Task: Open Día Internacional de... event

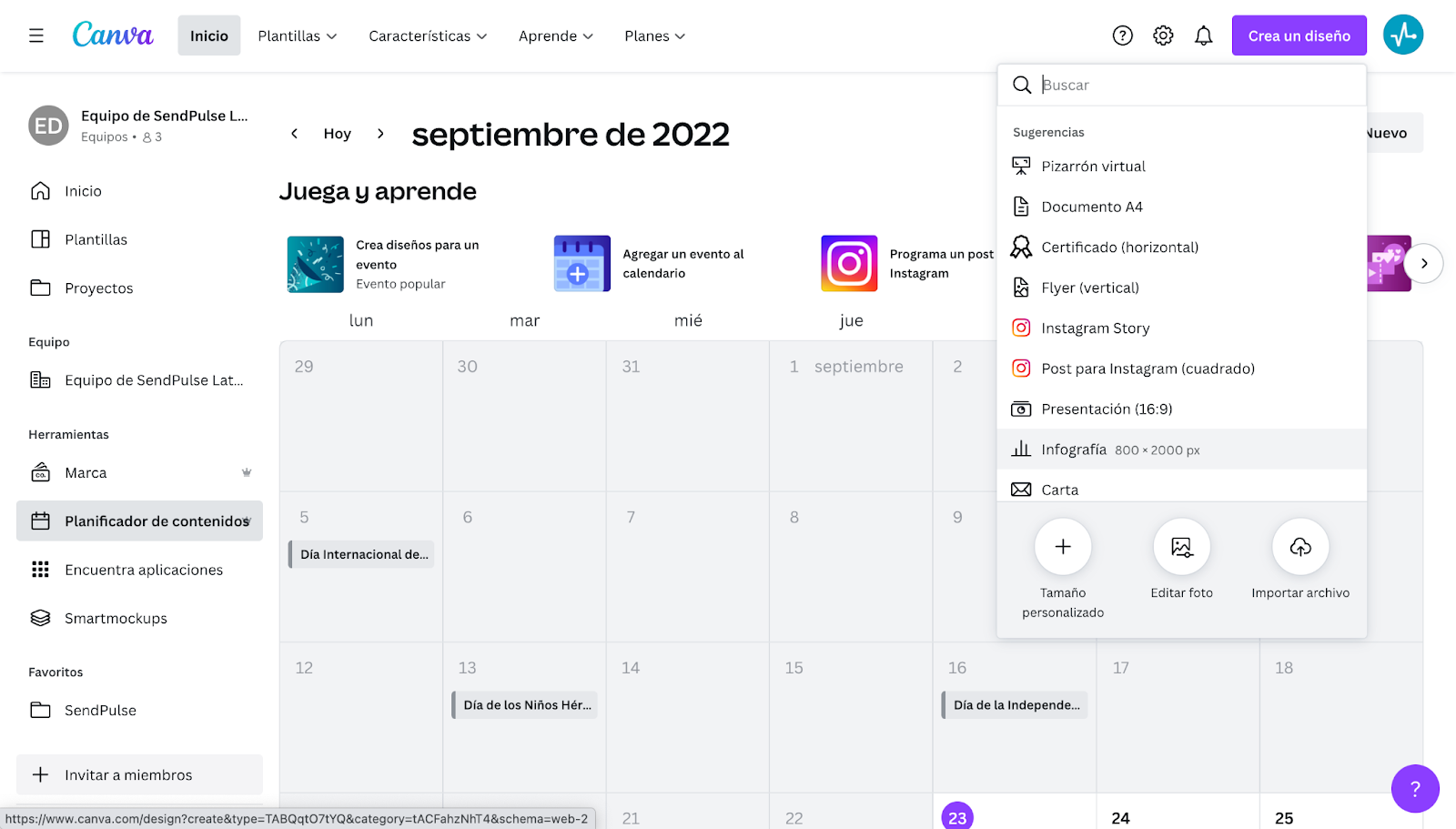Action: coord(361,554)
